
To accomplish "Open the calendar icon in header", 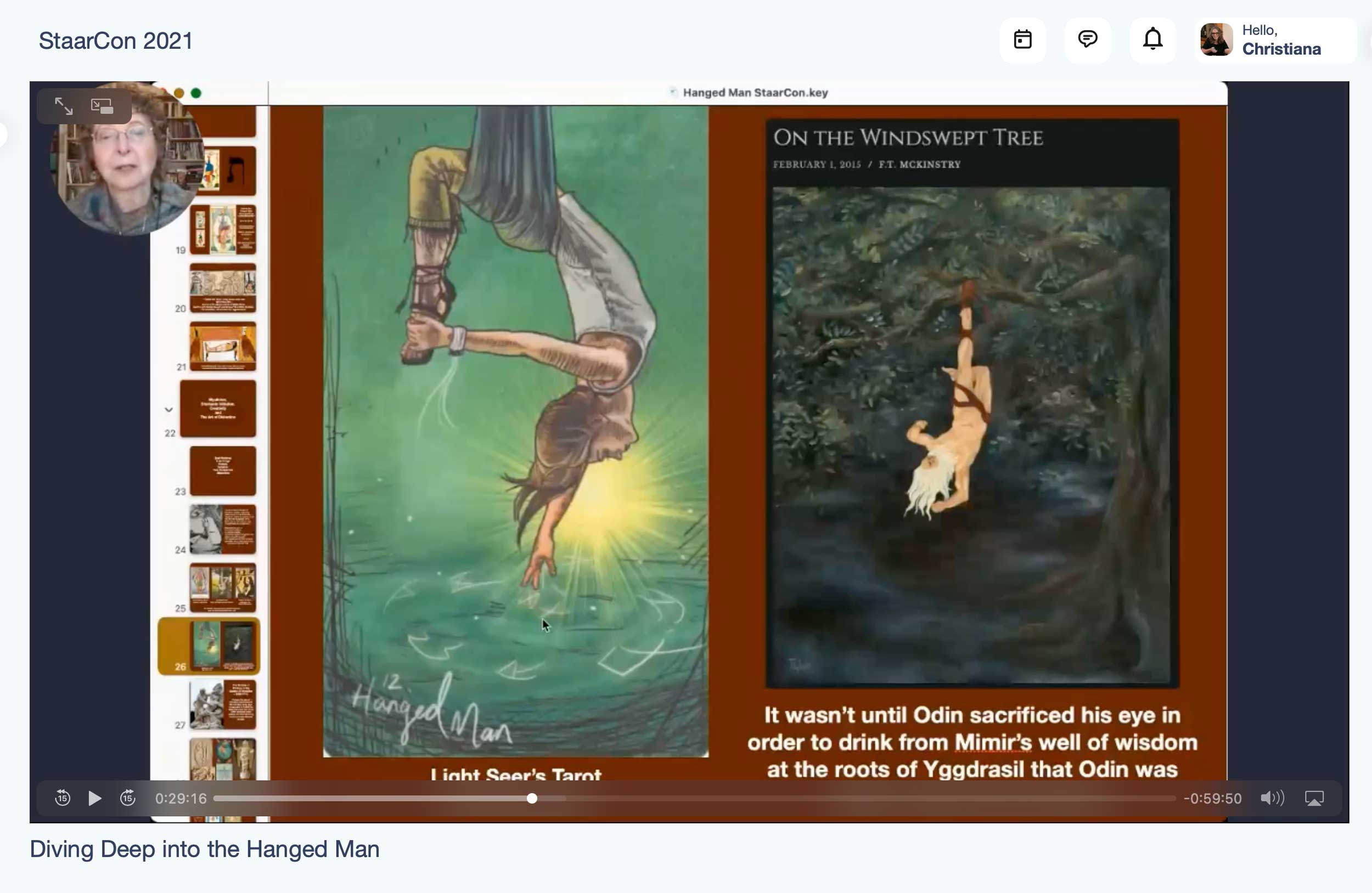I will 1022,39.
